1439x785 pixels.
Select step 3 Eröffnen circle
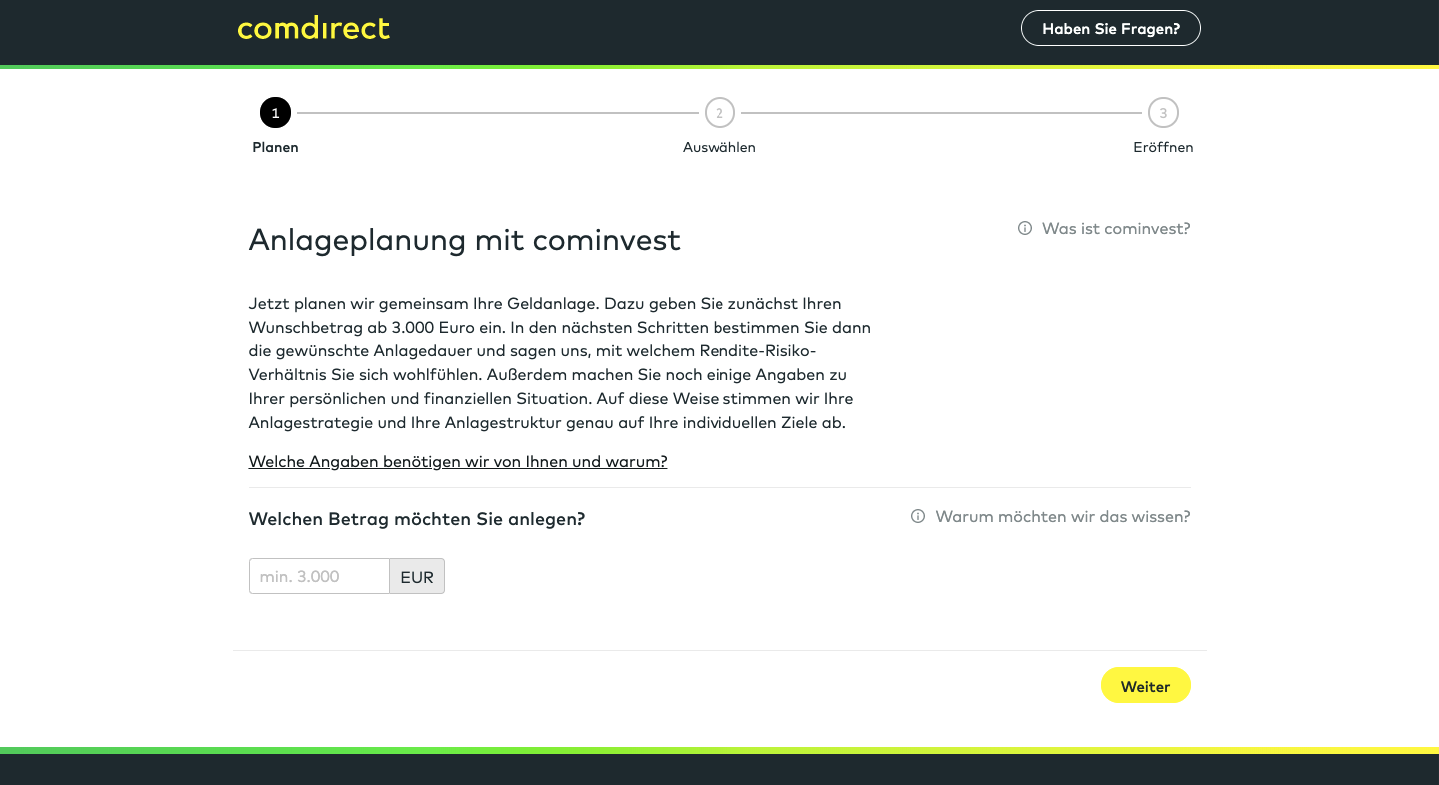[x=1163, y=113]
